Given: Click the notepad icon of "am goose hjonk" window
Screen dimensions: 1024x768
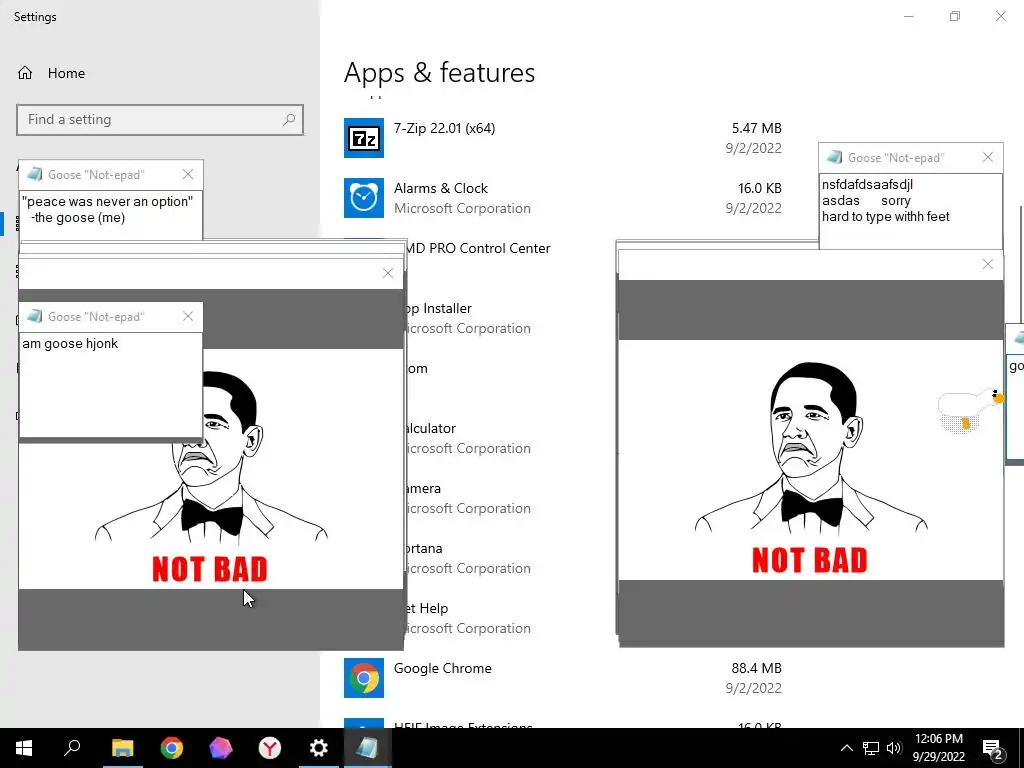Looking at the screenshot, I should point(35,317).
